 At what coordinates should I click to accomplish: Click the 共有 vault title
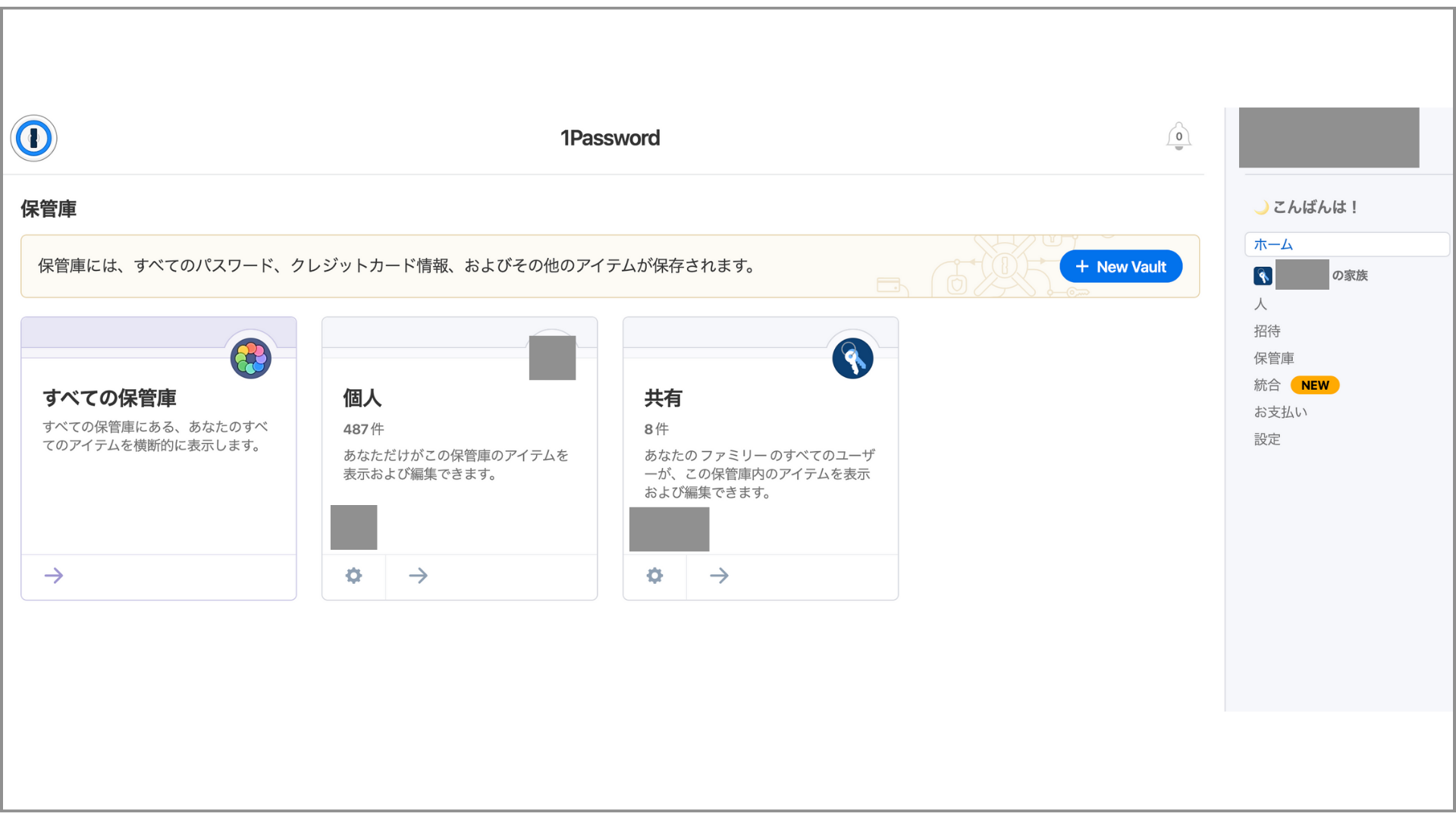(664, 398)
